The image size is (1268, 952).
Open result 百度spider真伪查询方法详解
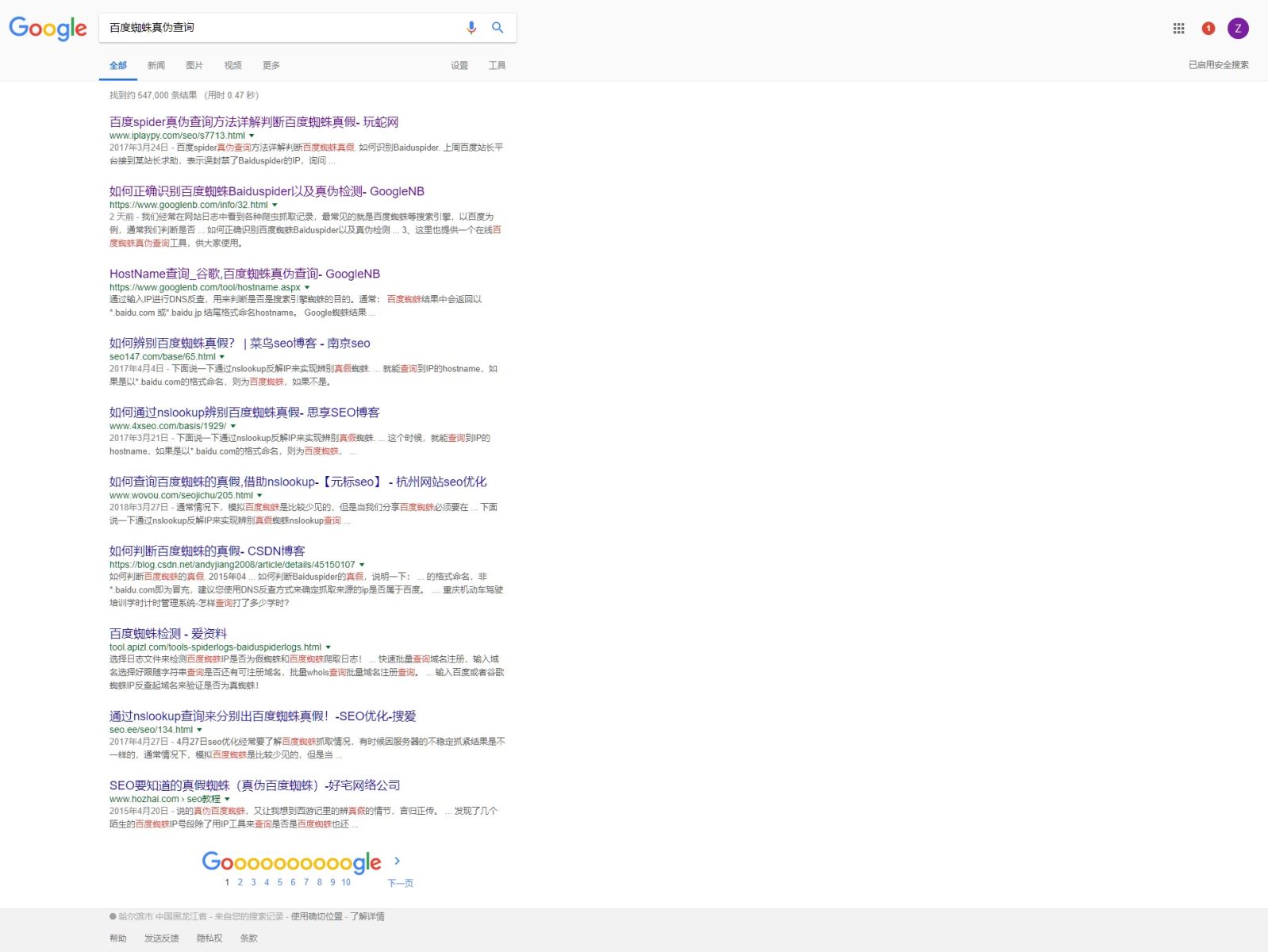pos(254,122)
